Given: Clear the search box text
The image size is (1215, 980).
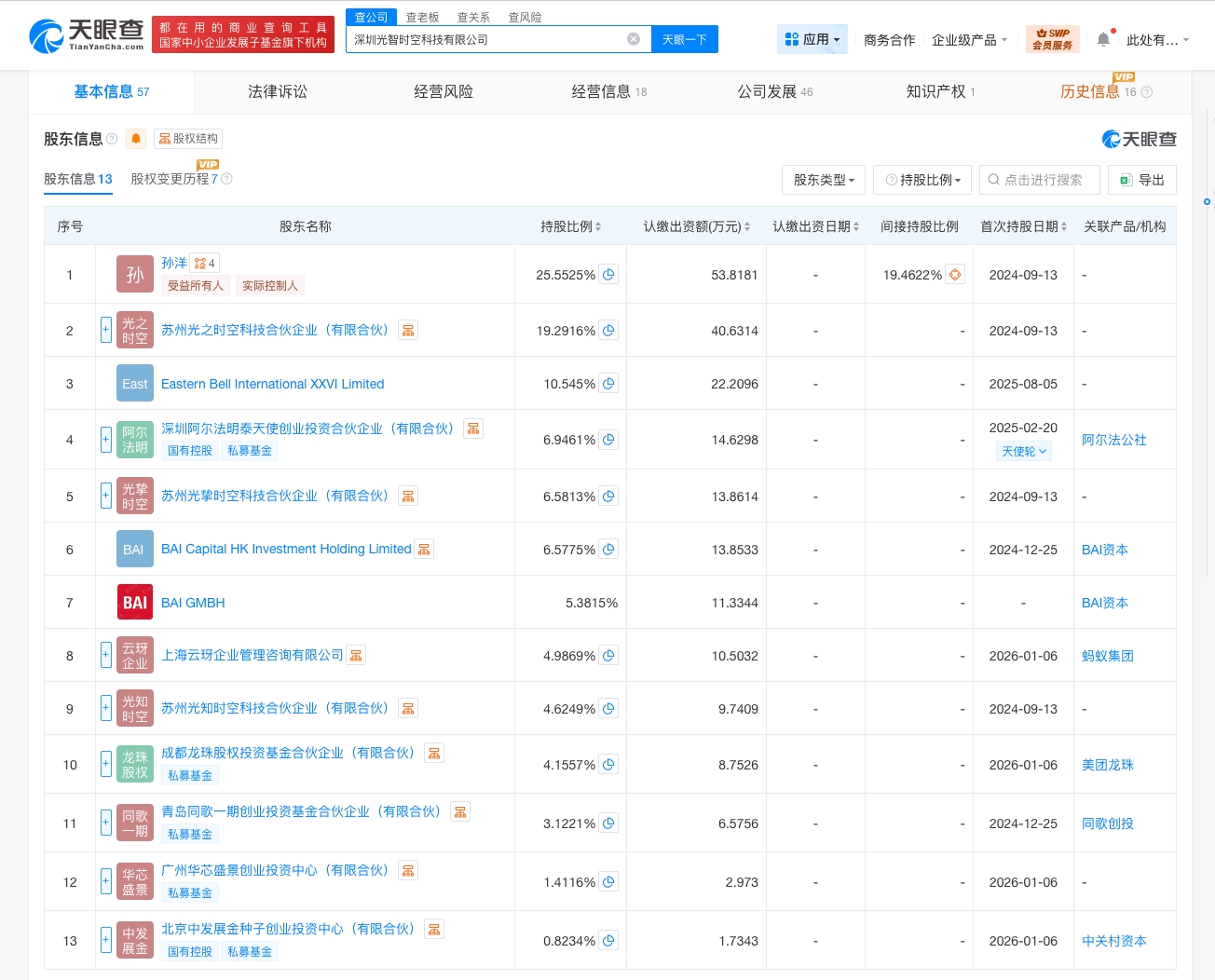Looking at the screenshot, I should click(634, 39).
